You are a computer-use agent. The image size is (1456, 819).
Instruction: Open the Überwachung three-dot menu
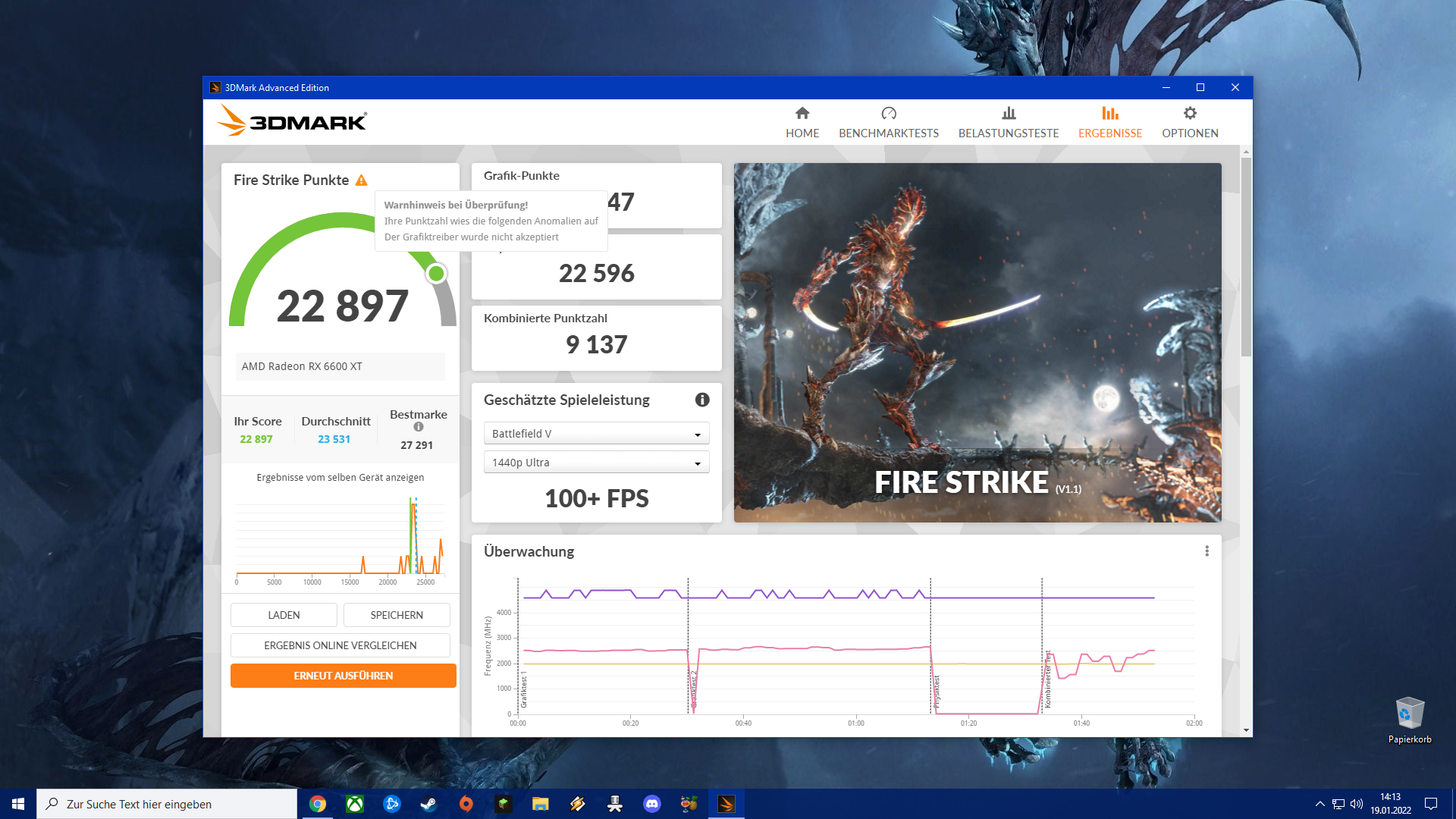[x=1207, y=551]
